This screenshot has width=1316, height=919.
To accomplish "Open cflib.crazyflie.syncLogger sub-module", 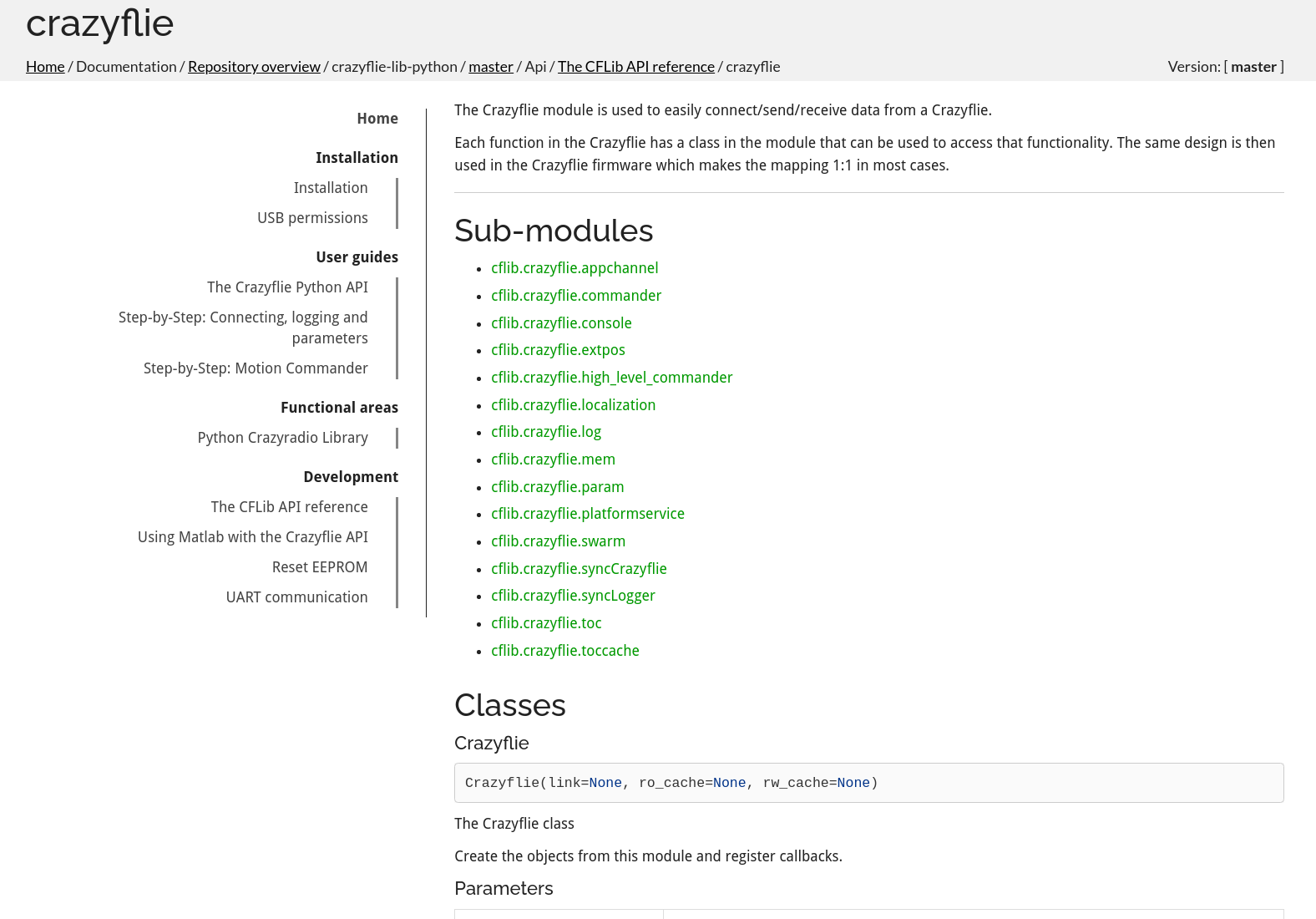I will point(573,596).
